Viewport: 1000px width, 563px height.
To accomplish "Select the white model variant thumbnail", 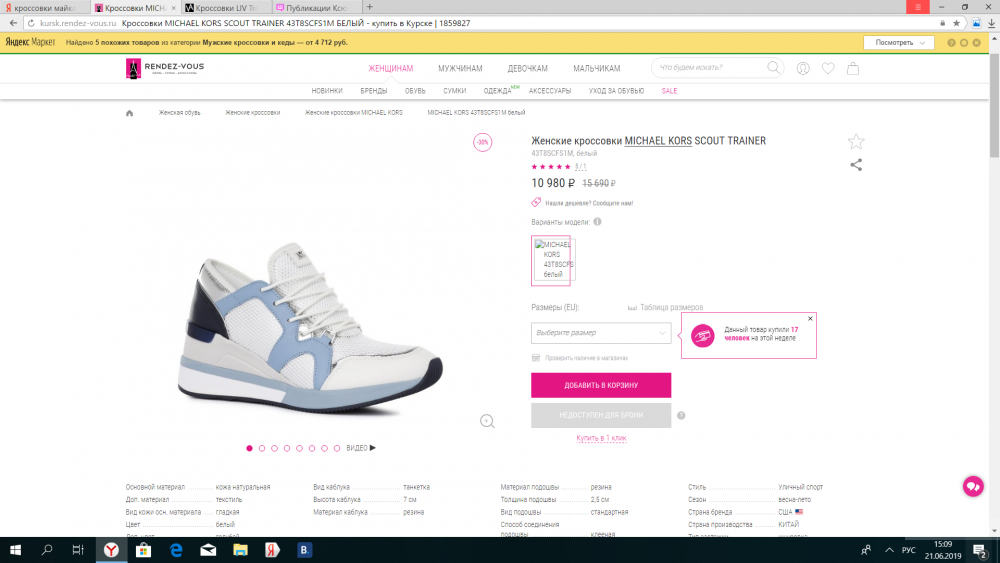I will pos(551,260).
